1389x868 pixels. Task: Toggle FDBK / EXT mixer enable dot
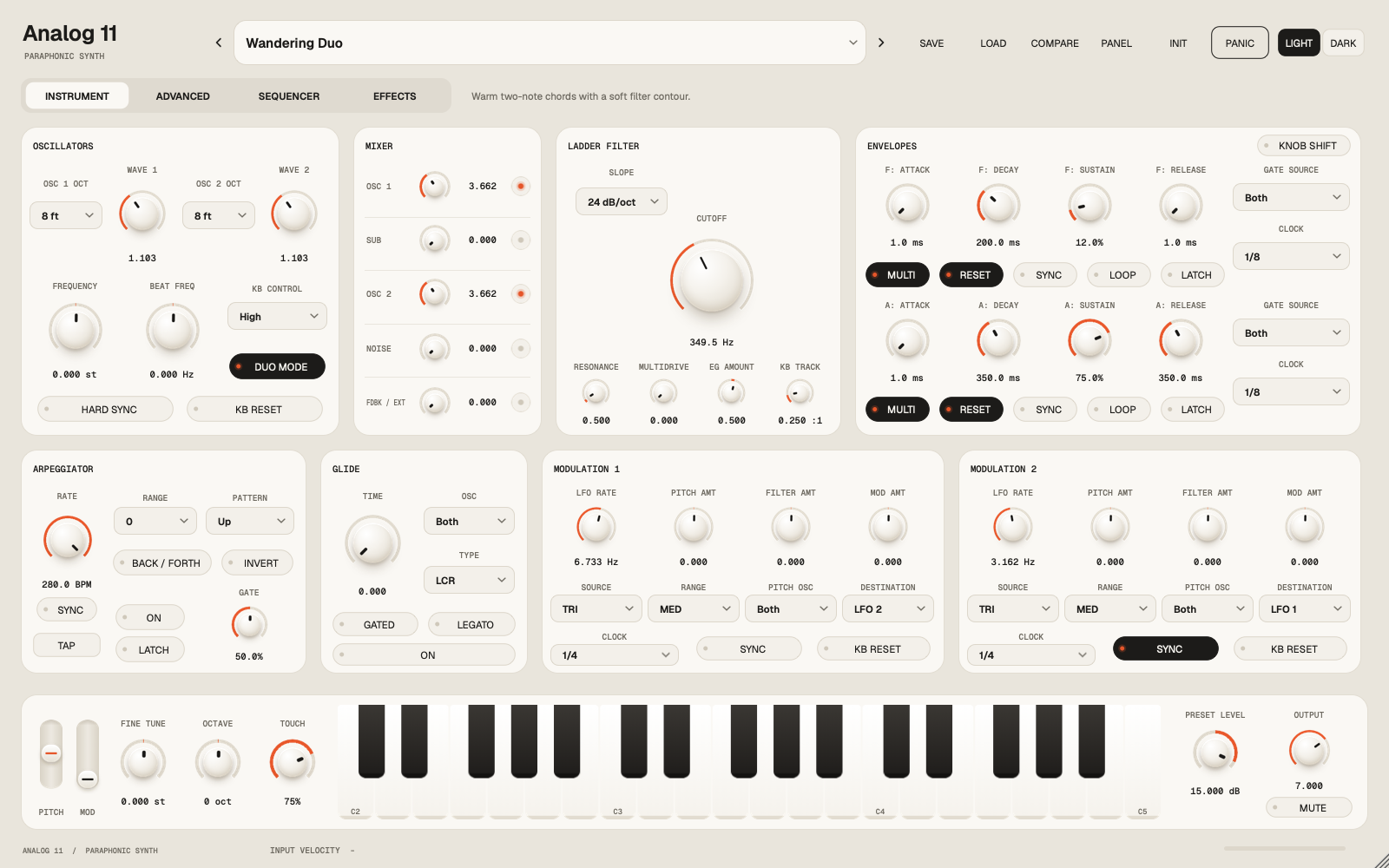click(521, 402)
